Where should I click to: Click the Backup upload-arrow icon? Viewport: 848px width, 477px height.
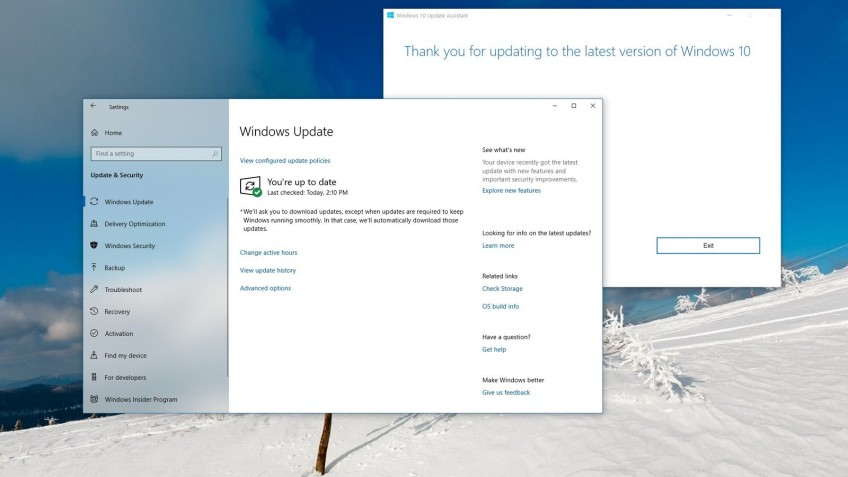point(94,267)
